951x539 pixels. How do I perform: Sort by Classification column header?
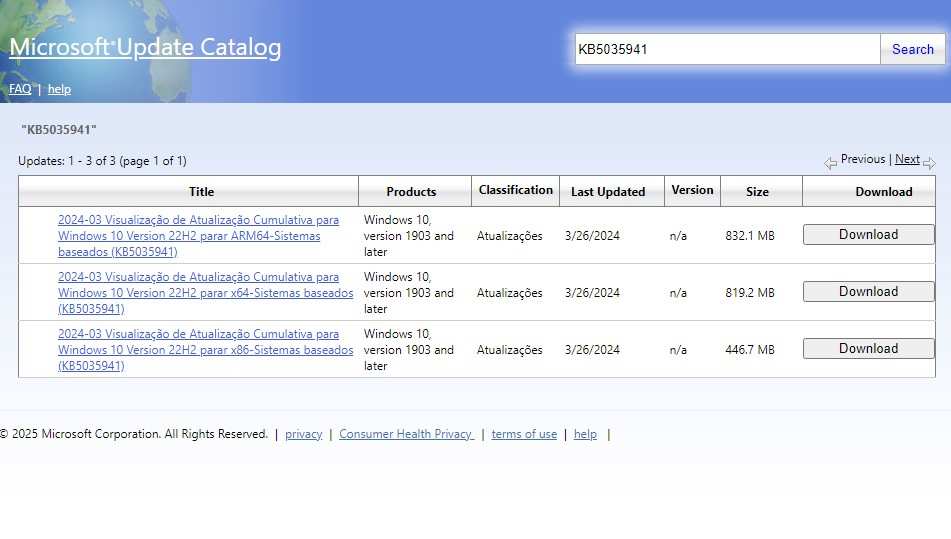tap(515, 190)
